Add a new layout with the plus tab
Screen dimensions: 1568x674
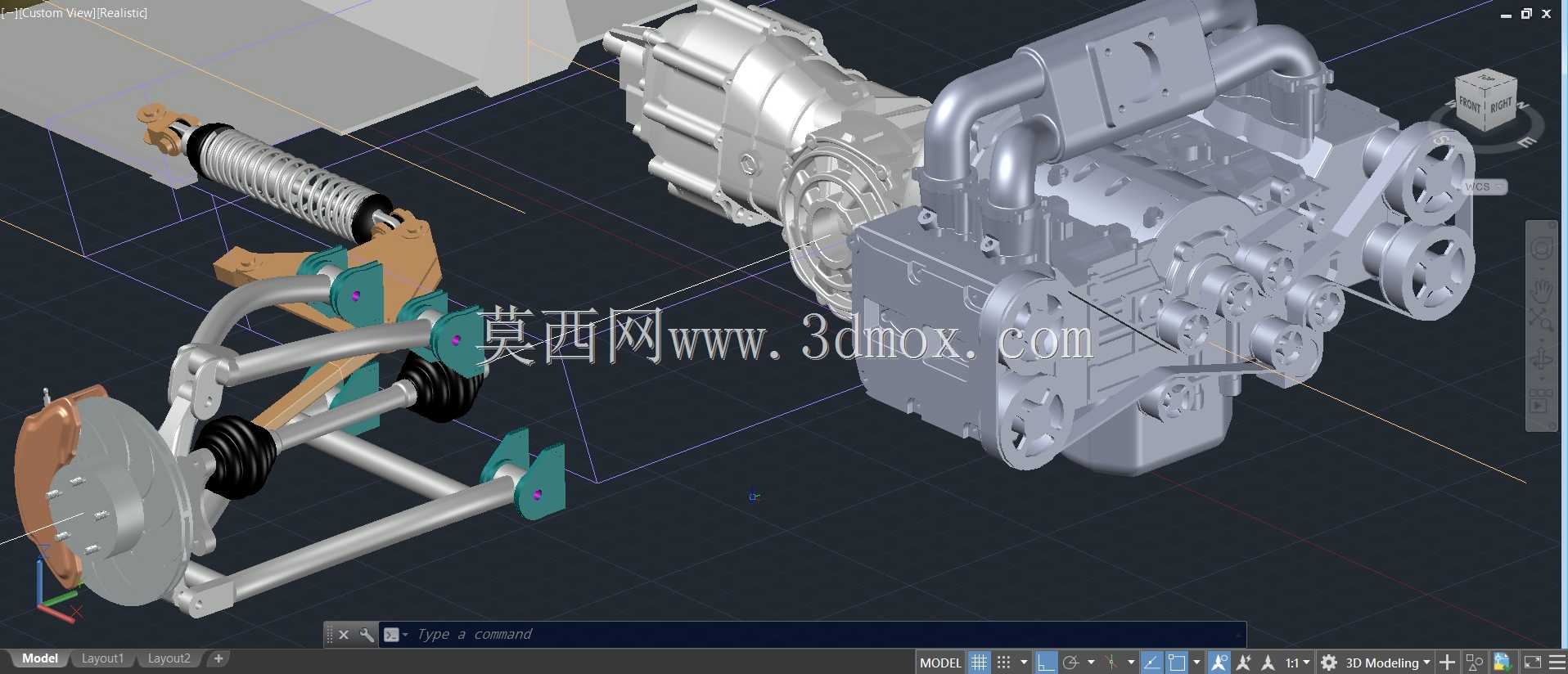point(219,658)
